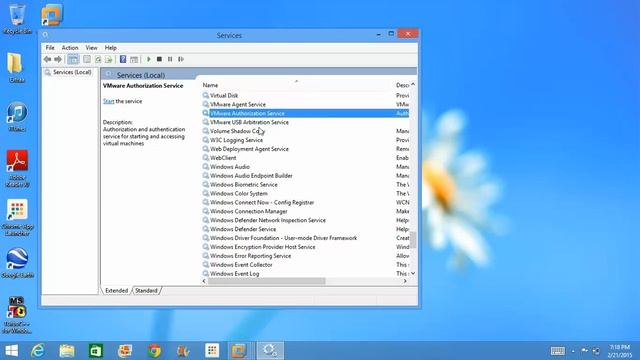Switch to the Extended tab

point(116,291)
